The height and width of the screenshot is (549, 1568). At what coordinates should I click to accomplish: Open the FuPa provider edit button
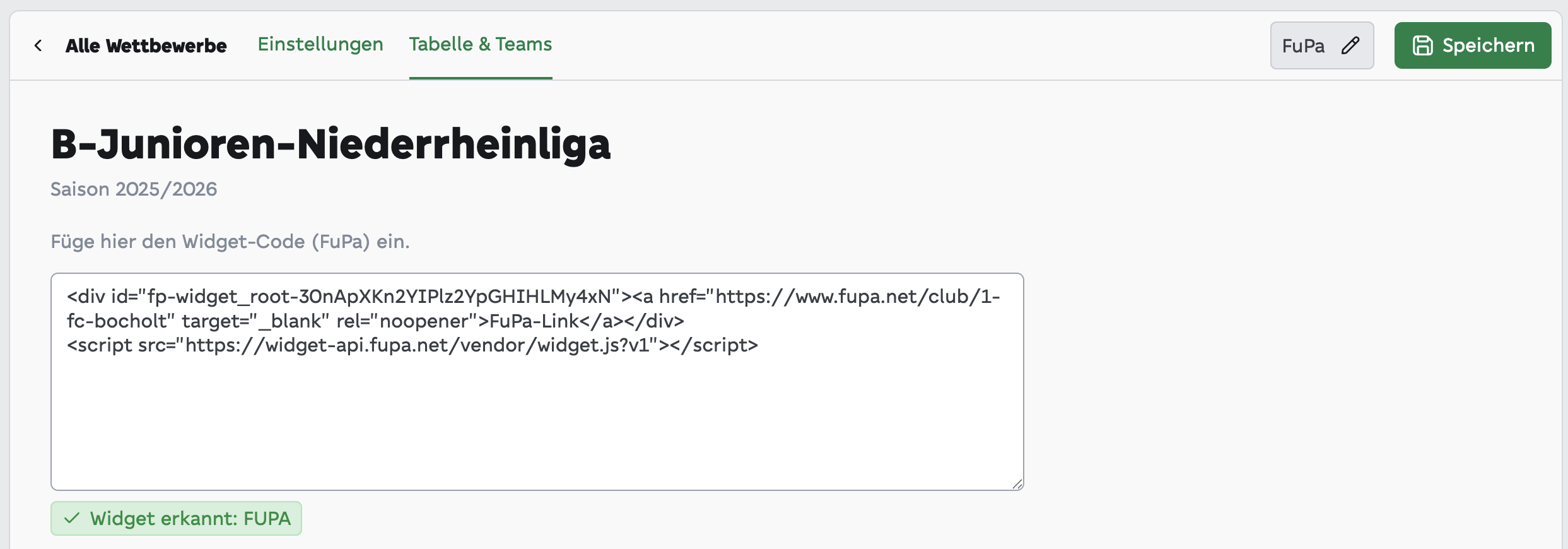tap(1322, 45)
